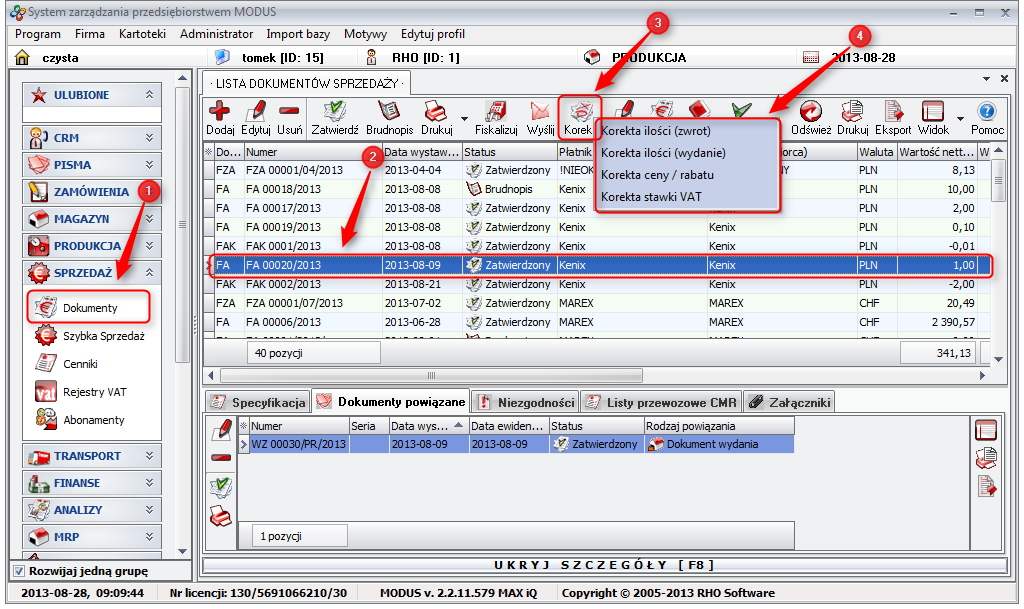Open the Drukuj dropdown arrow

464,119
